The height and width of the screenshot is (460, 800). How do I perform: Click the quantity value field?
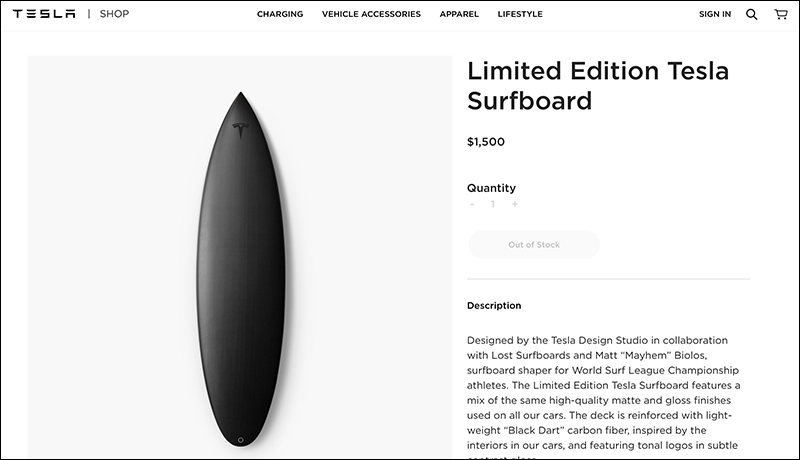pyautogui.click(x=493, y=204)
